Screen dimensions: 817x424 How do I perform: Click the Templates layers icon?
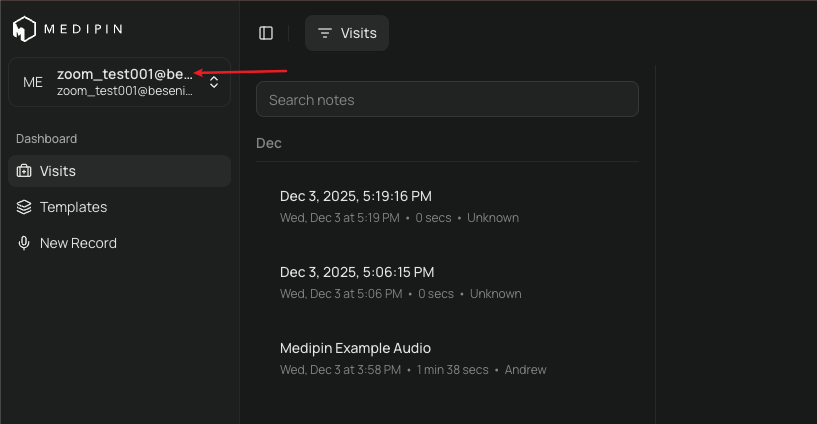[24, 207]
